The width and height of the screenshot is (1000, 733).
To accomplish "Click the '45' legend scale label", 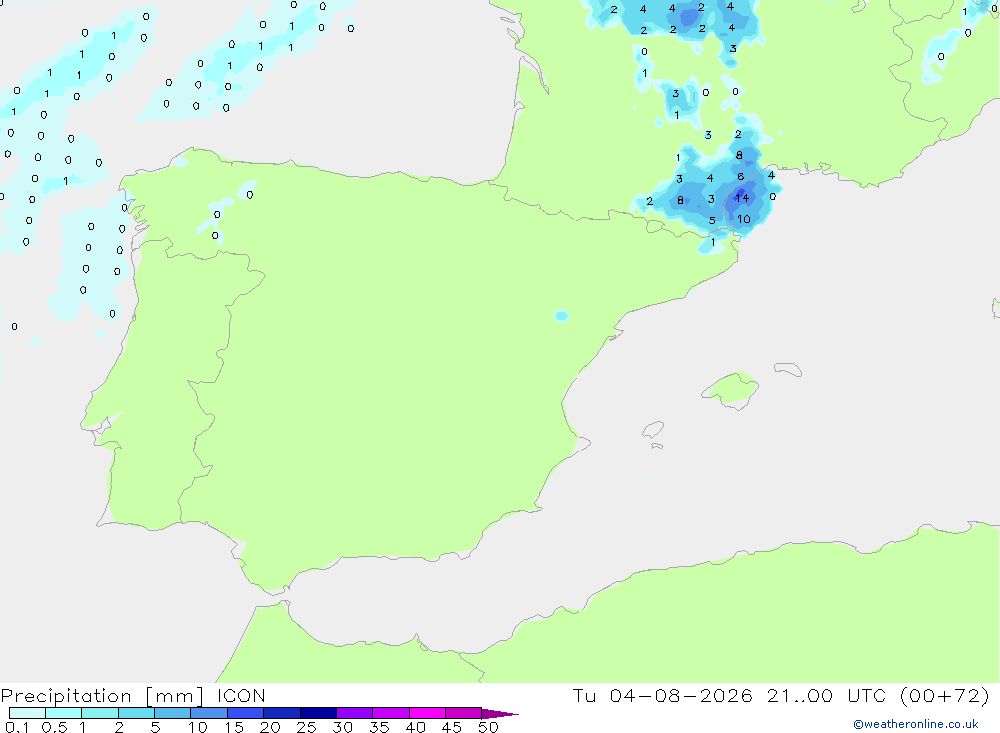I will pyautogui.click(x=452, y=727).
